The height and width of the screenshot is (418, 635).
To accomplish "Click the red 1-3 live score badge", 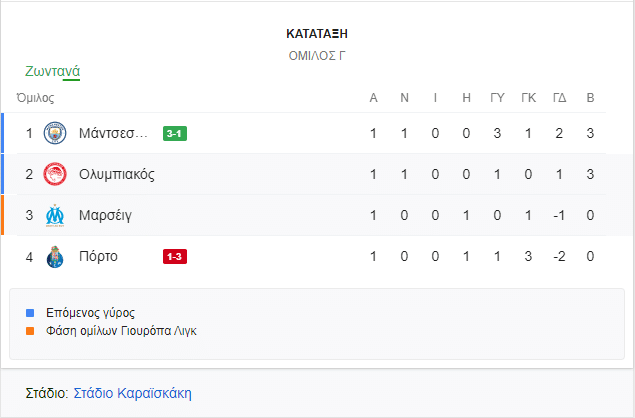I will tap(175, 256).
